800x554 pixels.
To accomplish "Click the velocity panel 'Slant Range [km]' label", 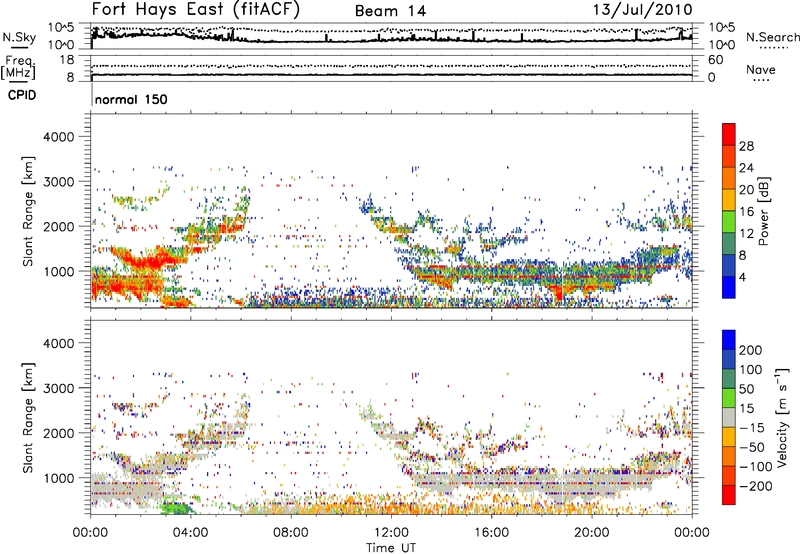I will [28, 418].
